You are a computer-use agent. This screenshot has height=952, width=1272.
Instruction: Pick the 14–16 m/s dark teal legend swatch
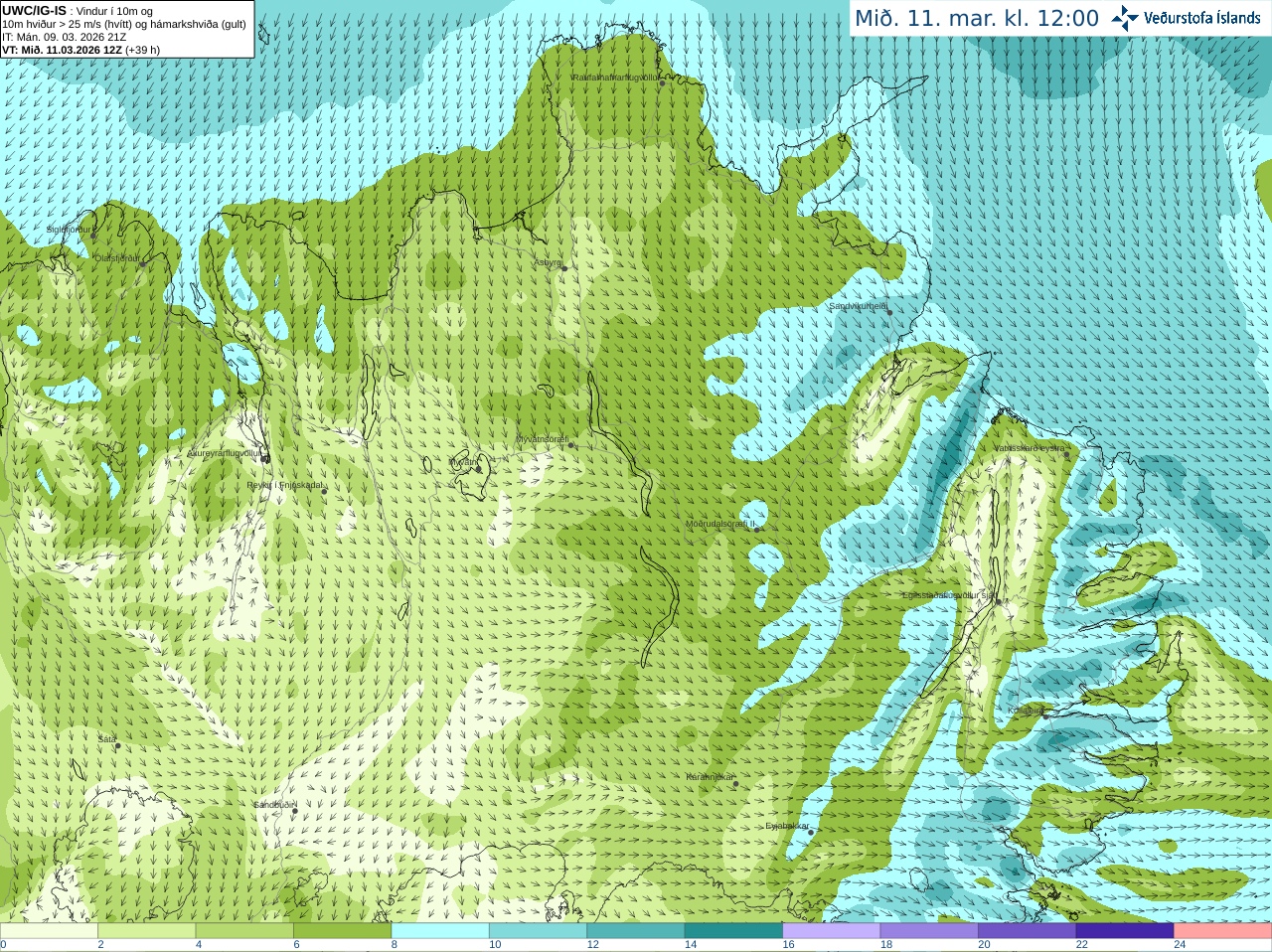click(x=733, y=931)
